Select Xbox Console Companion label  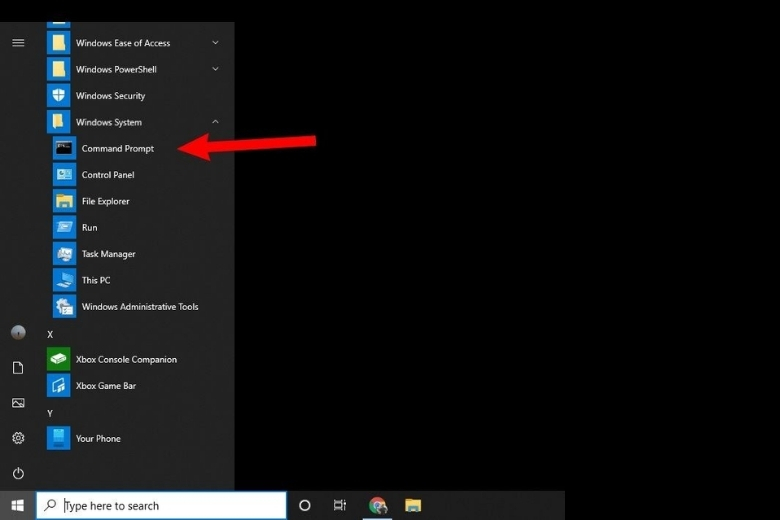coord(126,359)
